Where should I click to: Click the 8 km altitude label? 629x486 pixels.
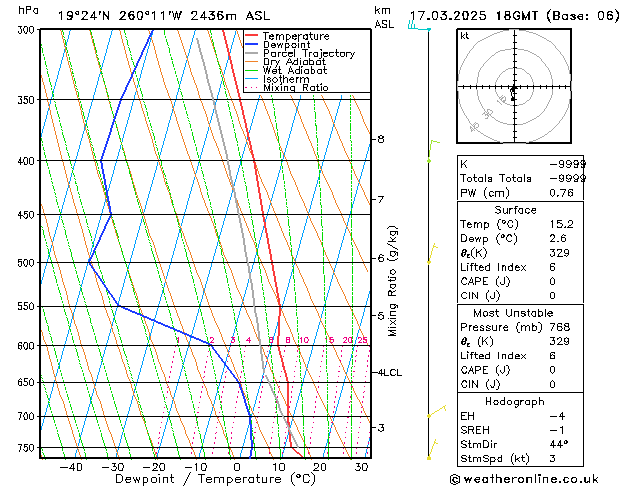pyautogui.click(x=381, y=139)
